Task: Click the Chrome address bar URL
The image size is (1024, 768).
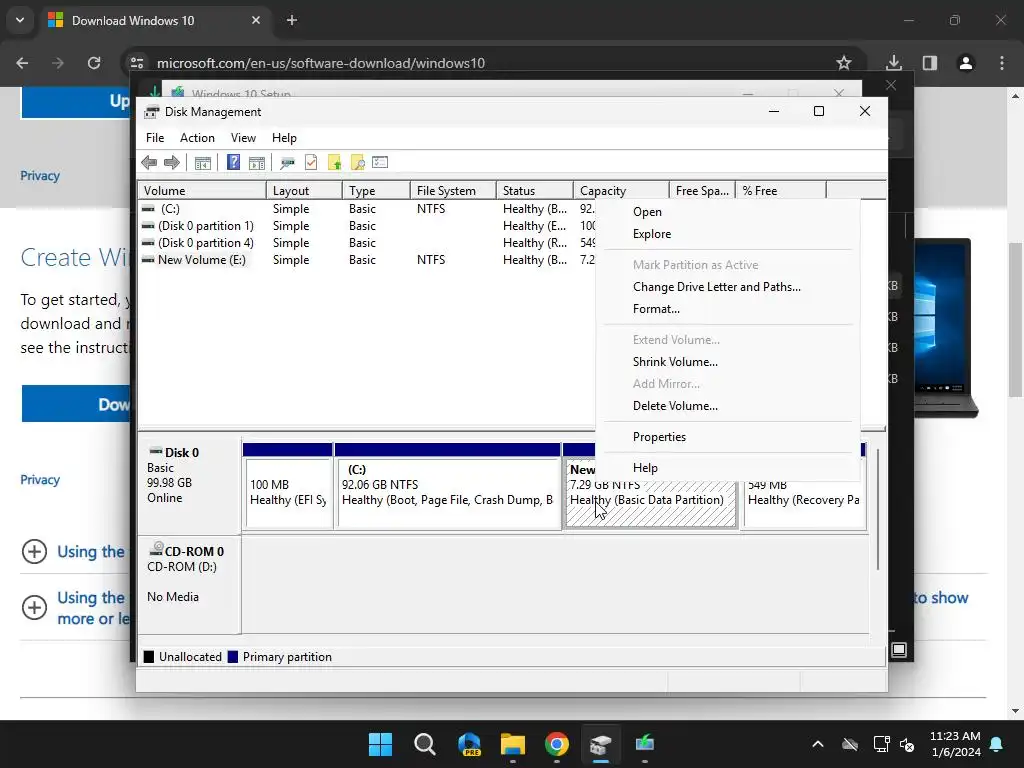Action: coord(321,63)
